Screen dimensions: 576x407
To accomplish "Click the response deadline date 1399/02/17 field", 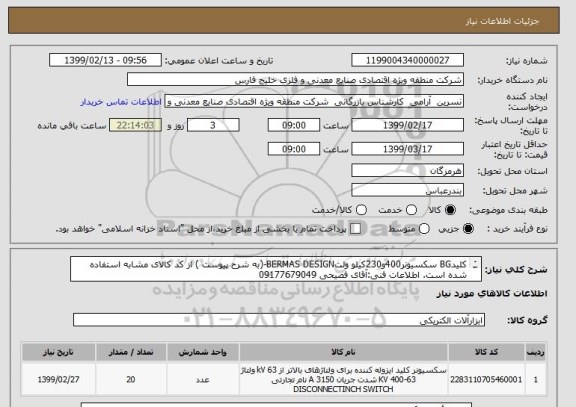I will coord(407,125).
